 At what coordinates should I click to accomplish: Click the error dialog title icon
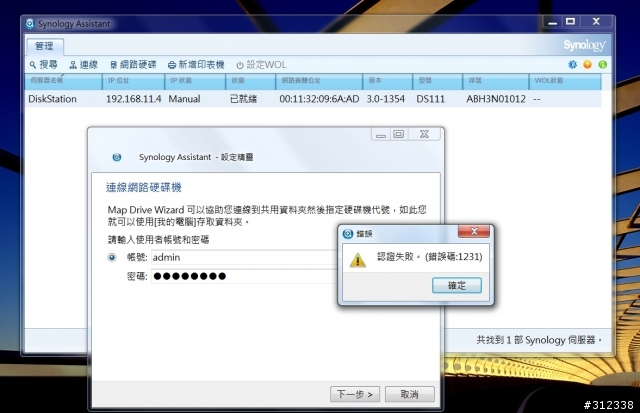pyautogui.click(x=348, y=234)
